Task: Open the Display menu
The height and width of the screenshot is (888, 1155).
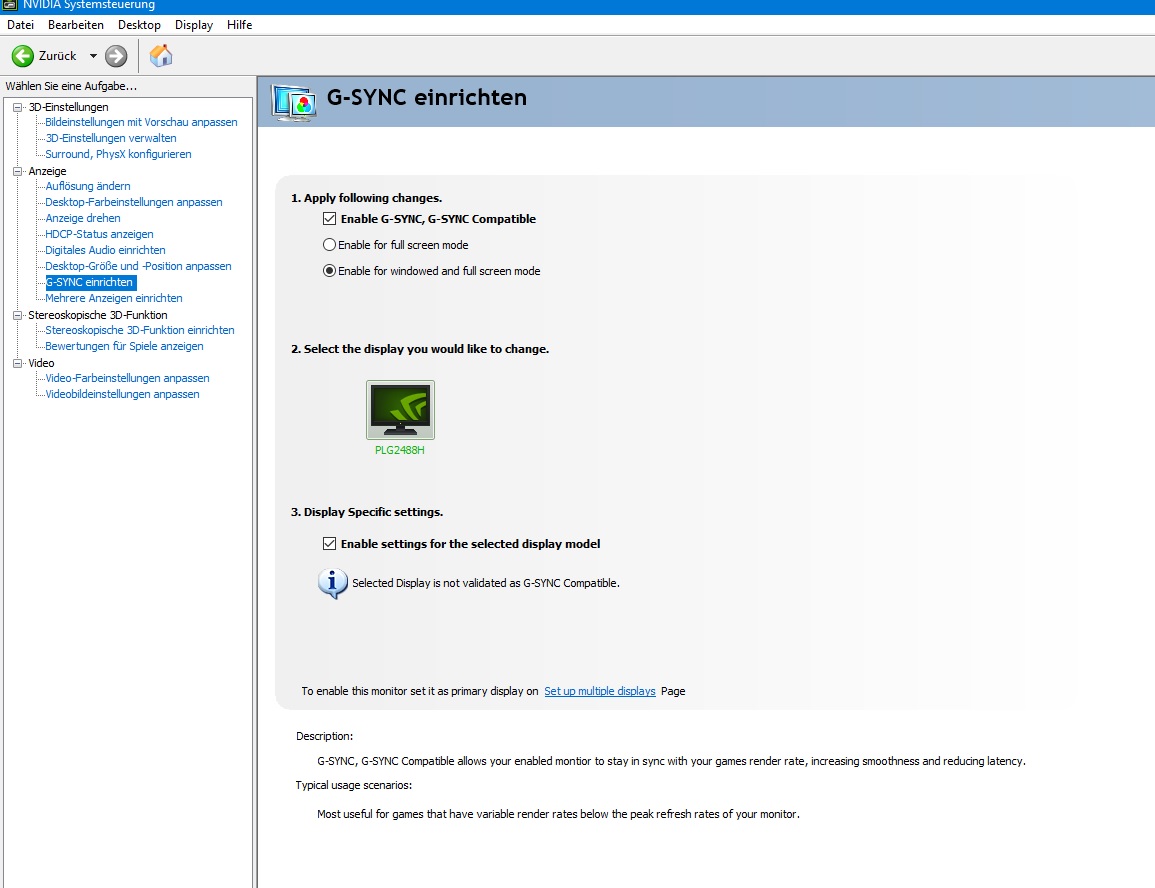Action: [194, 24]
